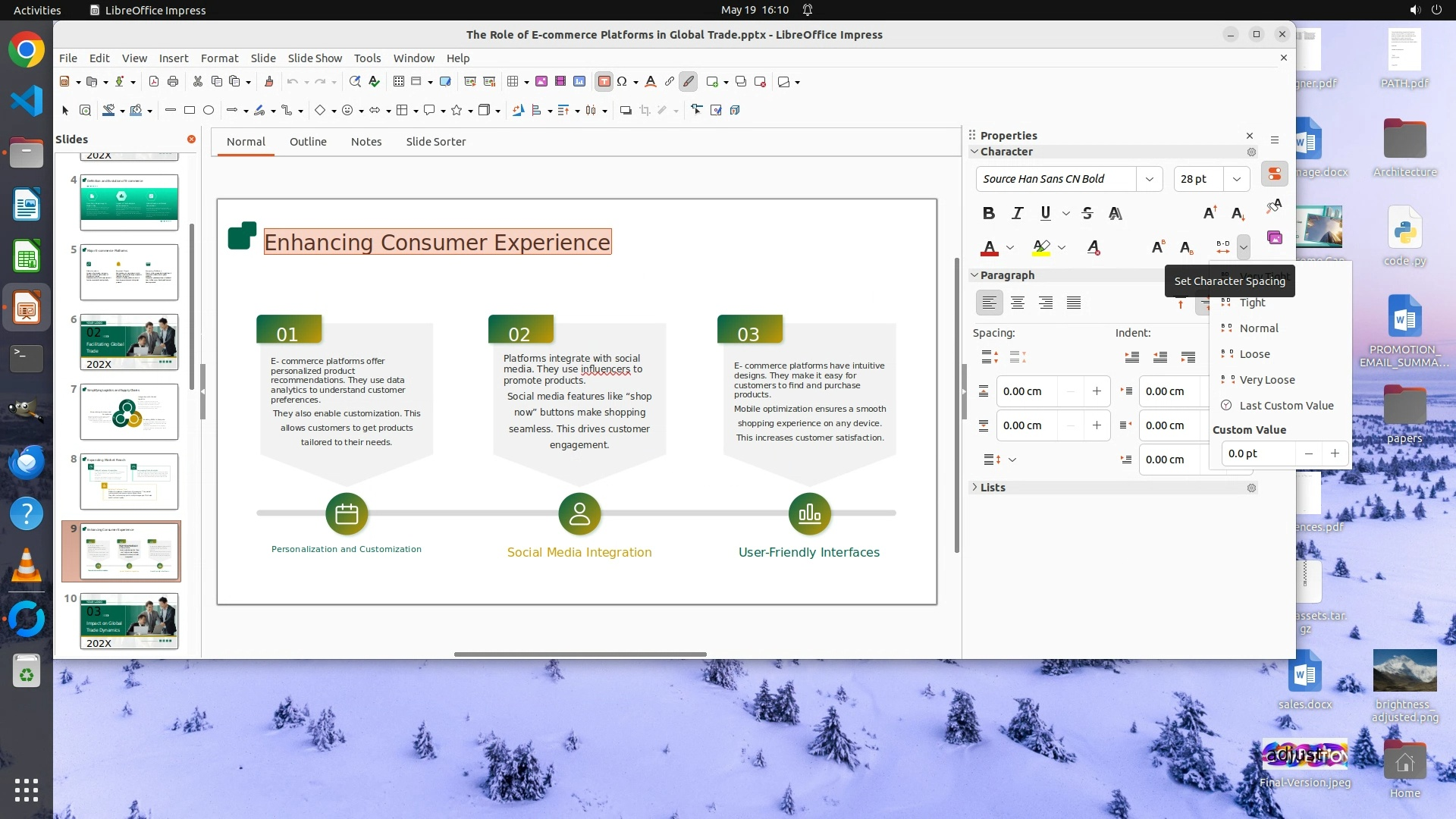Click the Strikethrough icon in Character panel
Image resolution: width=1456 pixels, height=819 pixels.
click(x=1087, y=213)
